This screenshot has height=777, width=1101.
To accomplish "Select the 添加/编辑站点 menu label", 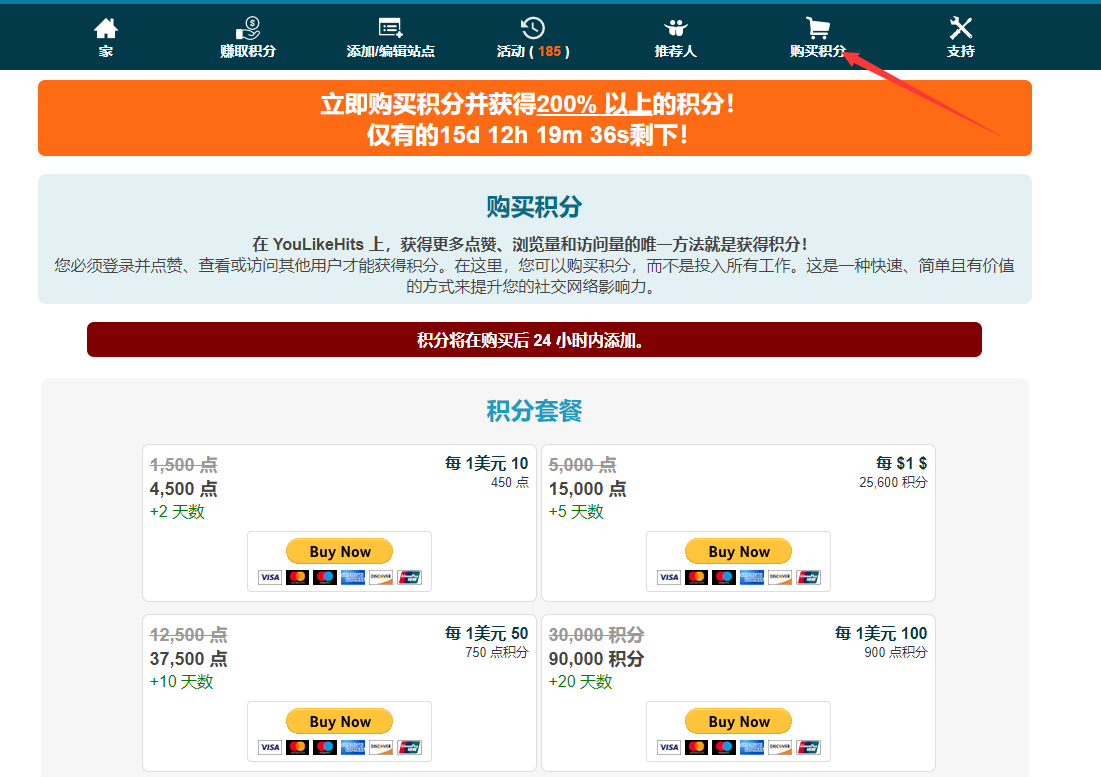I will click(390, 51).
